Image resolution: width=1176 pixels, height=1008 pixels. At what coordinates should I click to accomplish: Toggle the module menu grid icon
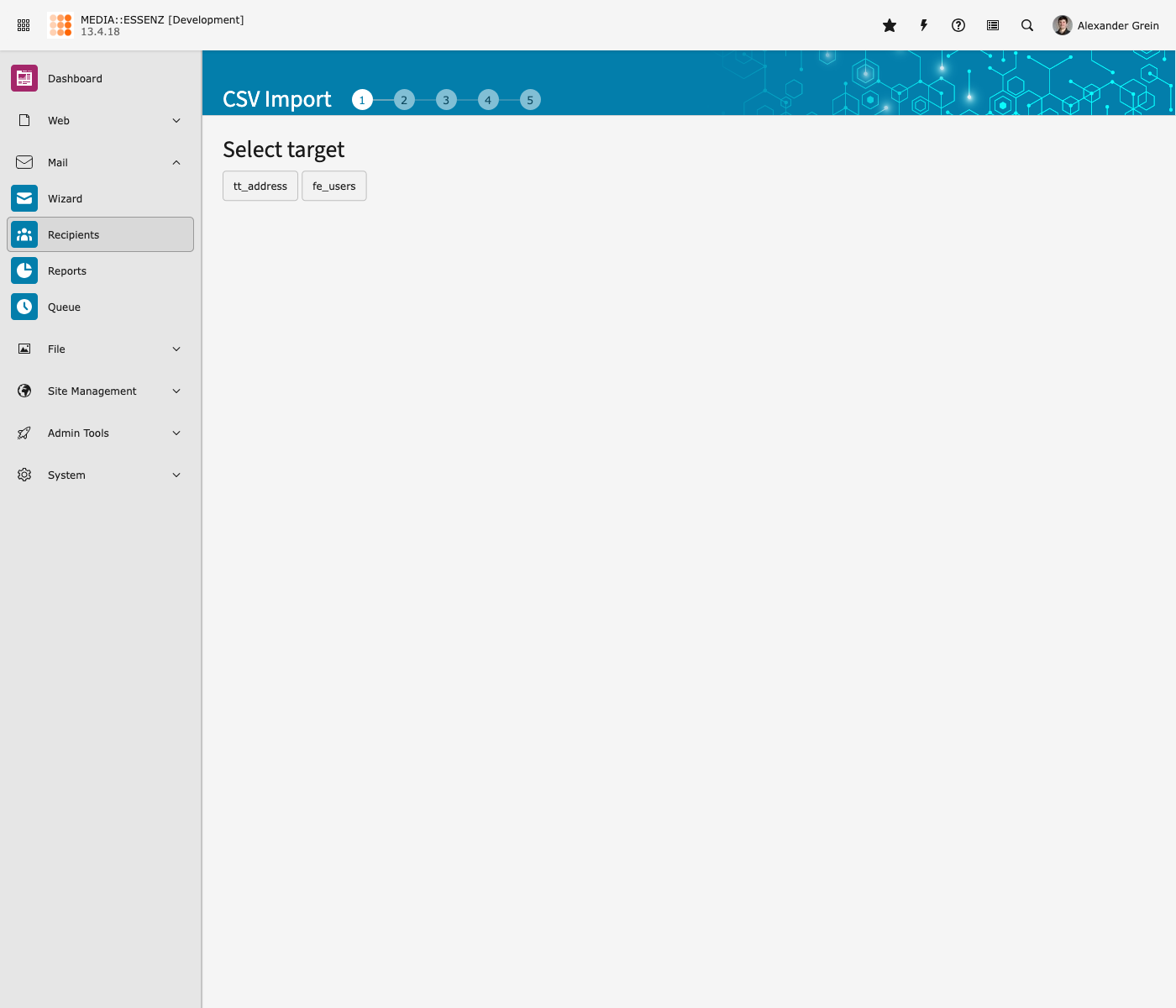pos(24,25)
